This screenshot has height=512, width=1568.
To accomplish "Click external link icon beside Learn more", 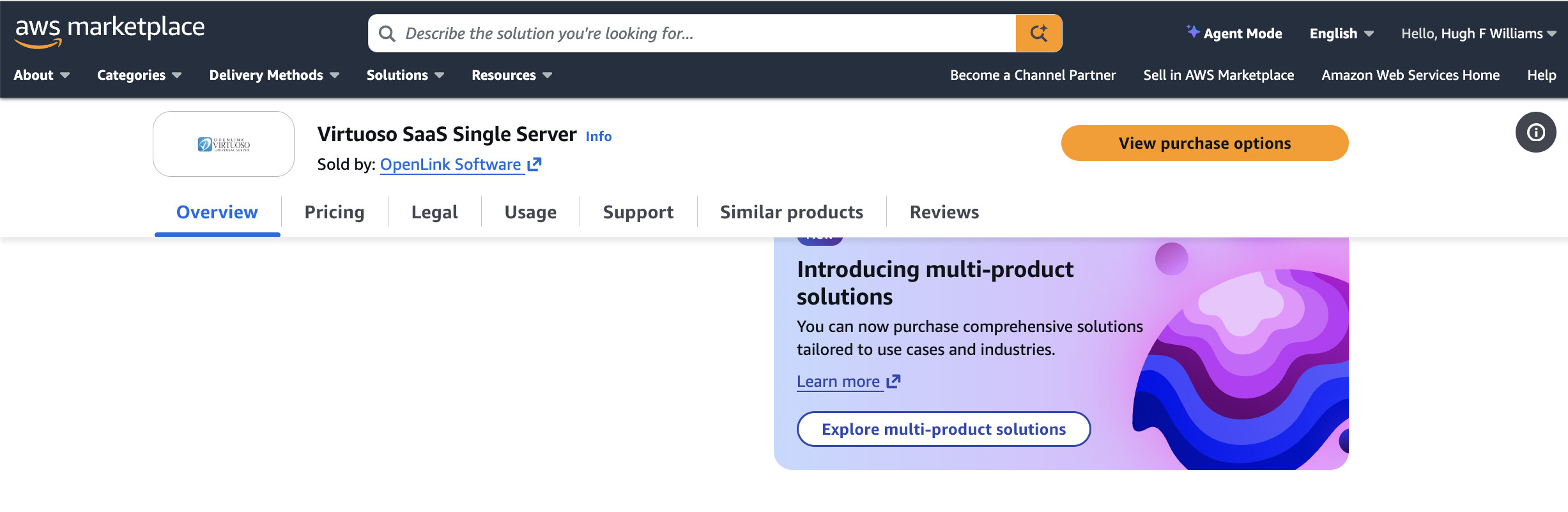I will point(893,381).
